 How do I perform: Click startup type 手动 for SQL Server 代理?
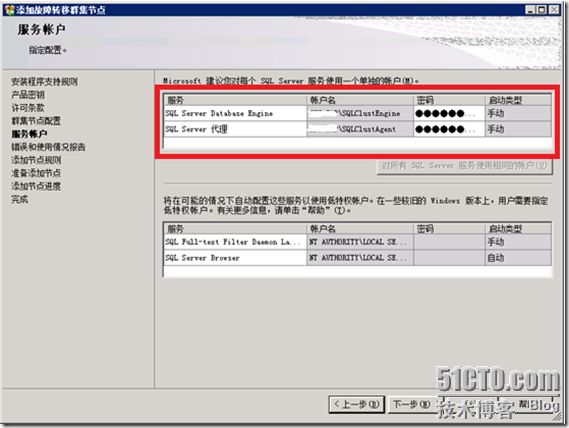click(x=518, y=129)
